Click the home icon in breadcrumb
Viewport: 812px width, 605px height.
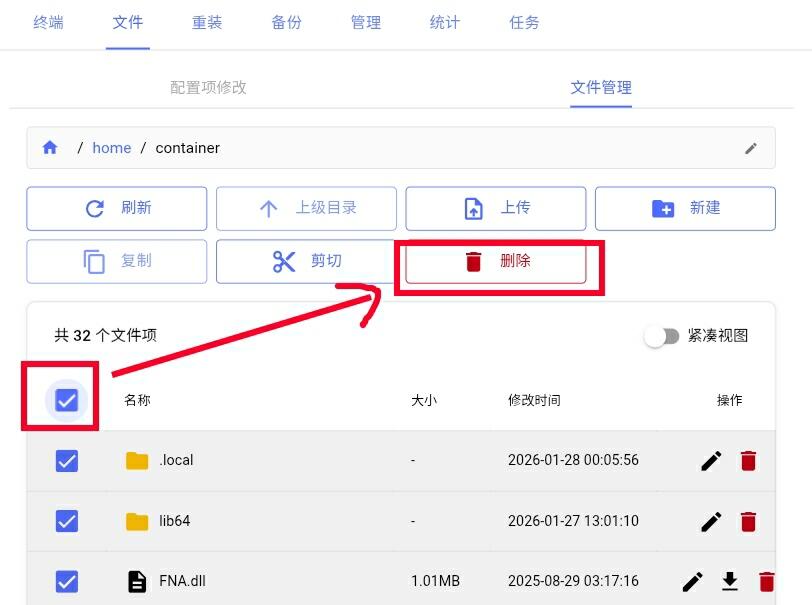(x=50, y=148)
